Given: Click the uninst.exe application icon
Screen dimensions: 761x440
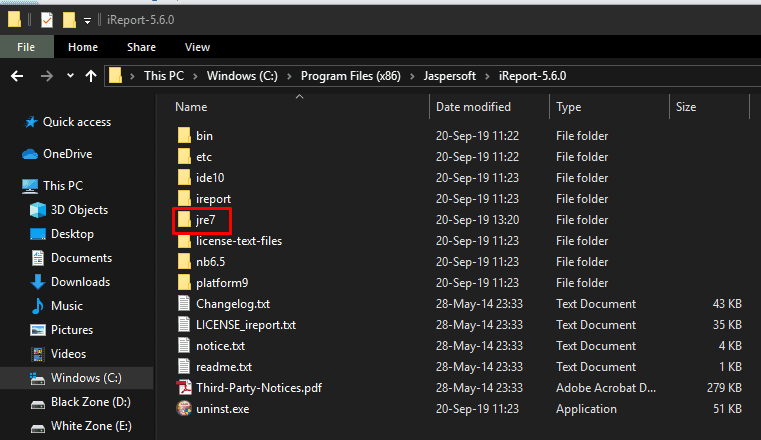Looking at the screenshot, I should click(184, 408).
